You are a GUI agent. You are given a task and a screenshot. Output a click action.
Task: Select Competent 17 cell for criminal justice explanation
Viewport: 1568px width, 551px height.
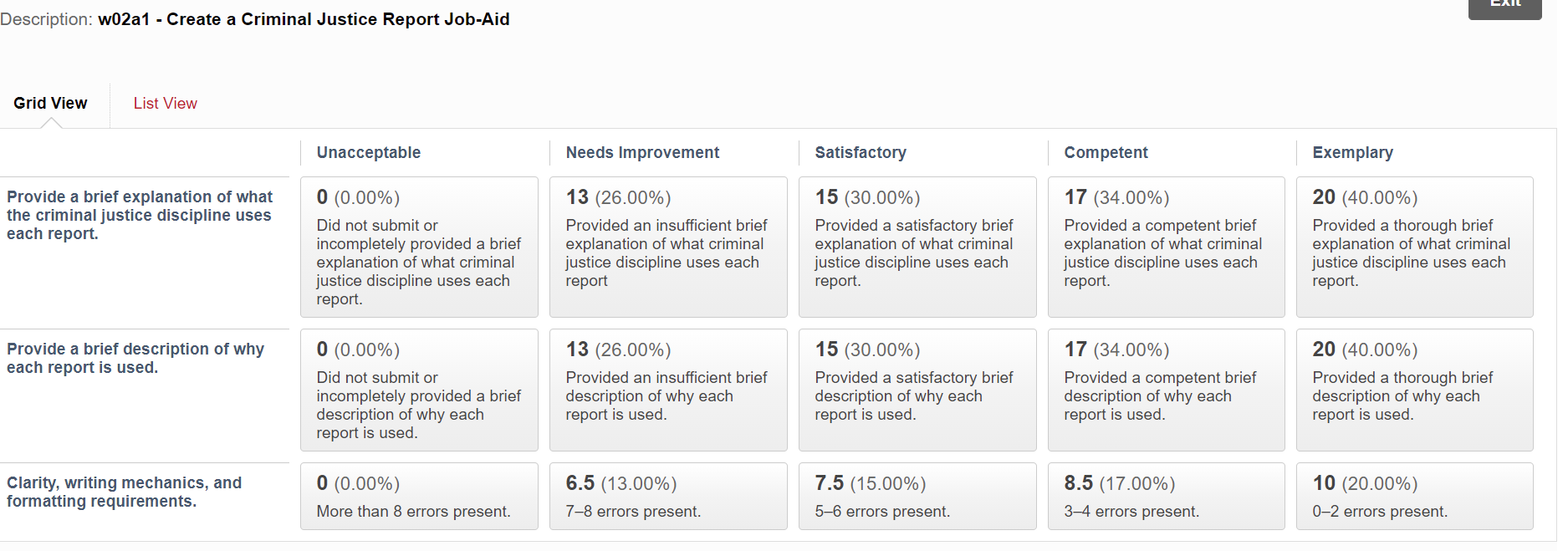(1166, 247)
